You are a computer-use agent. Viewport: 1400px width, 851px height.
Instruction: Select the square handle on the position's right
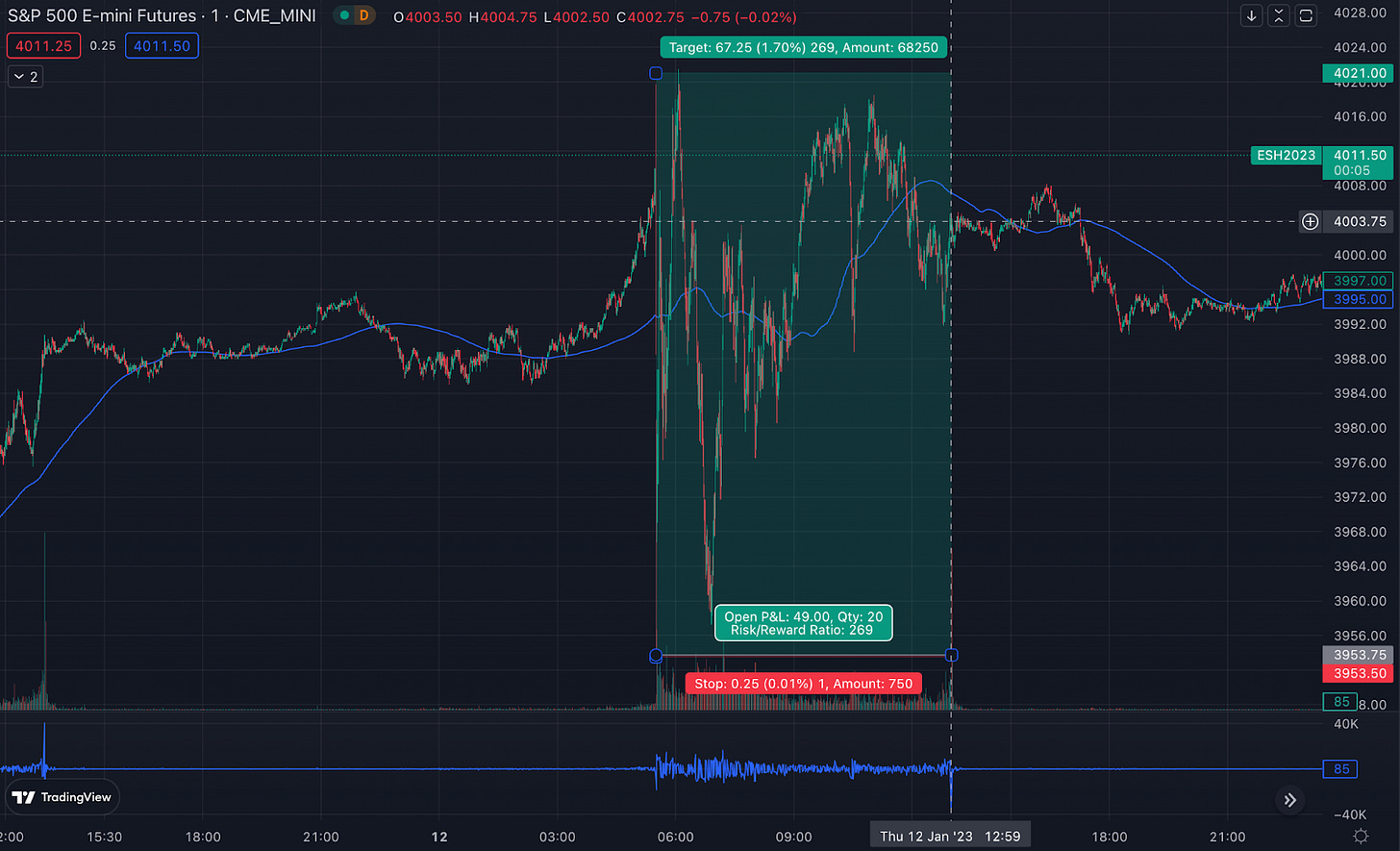[x=952, y=656]
